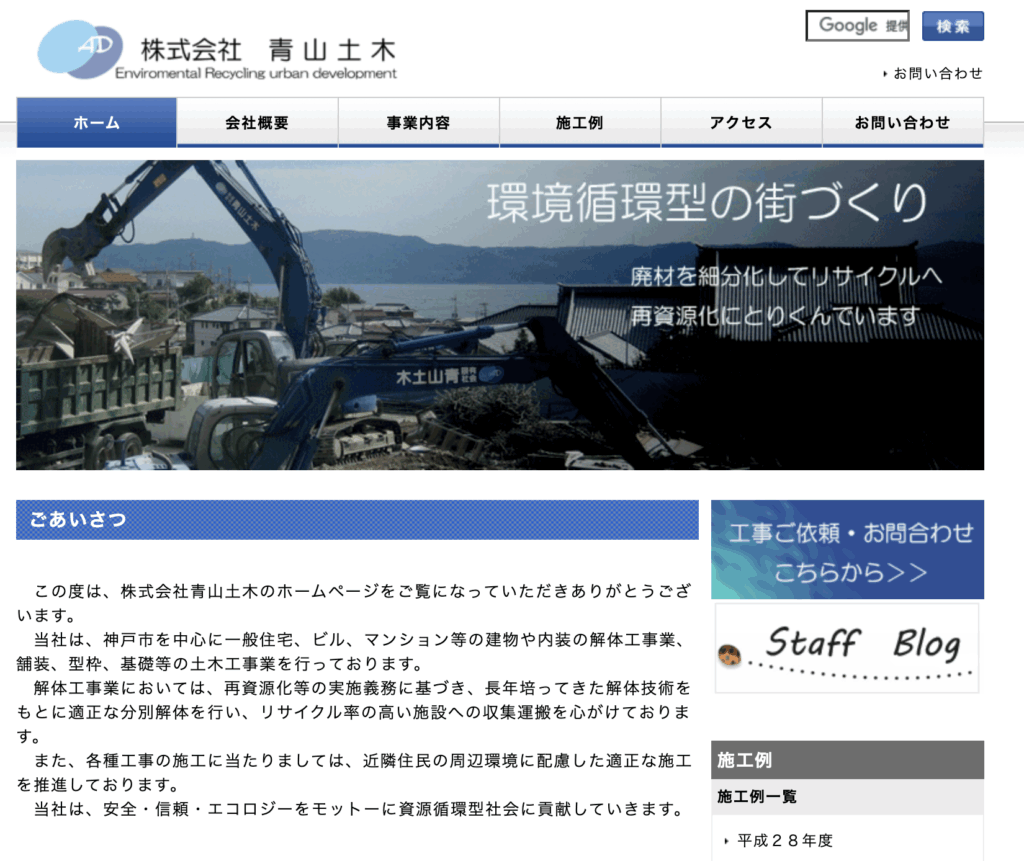Click the 工事ご依頼・お問合わせ banner

tap(848, 549)
